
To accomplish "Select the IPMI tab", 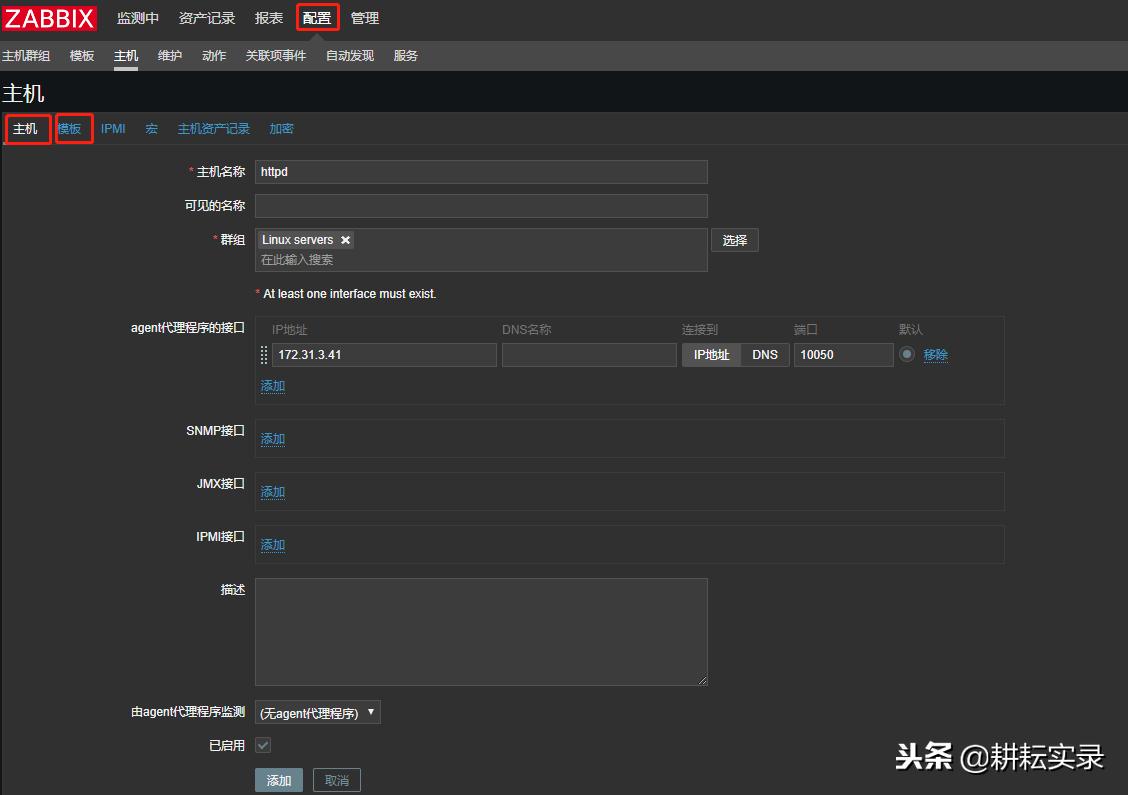I will click(x=112, y=128).
